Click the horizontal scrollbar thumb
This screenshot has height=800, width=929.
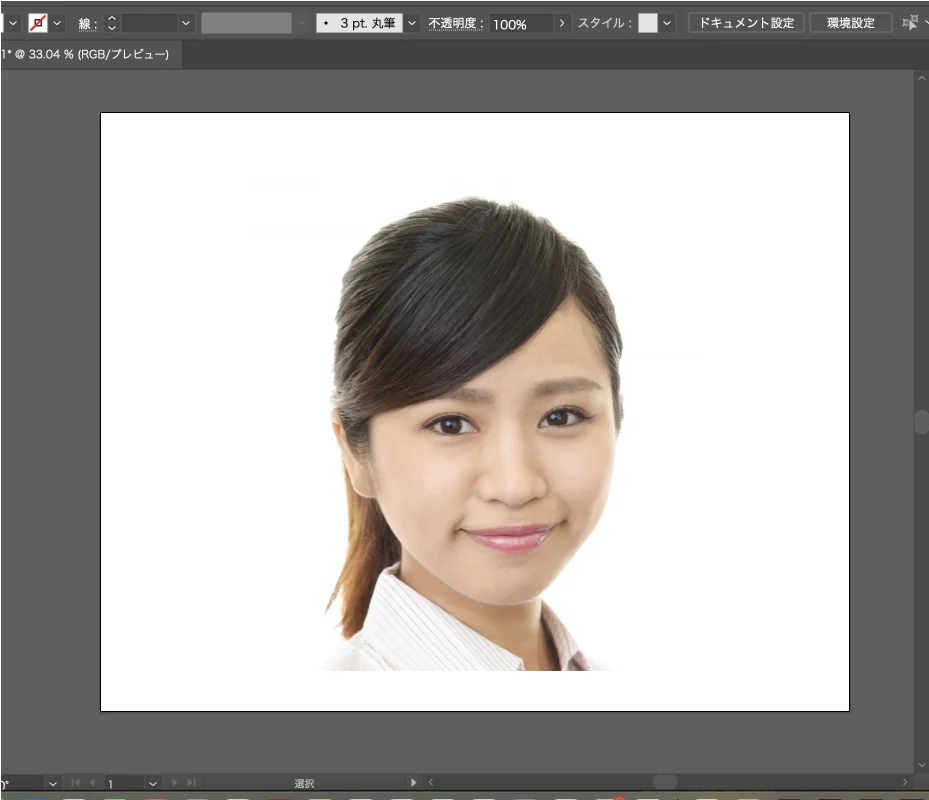pyautogui.click(x=665, y=782)
